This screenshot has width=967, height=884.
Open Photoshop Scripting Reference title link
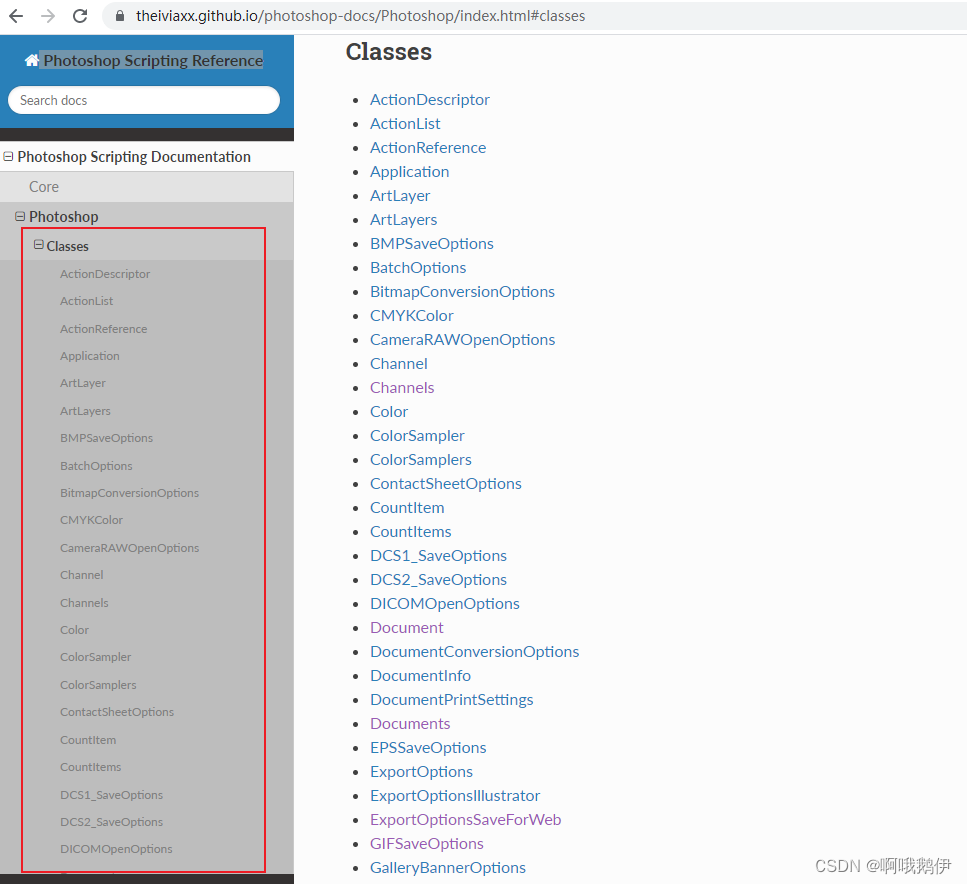[153, 60]
